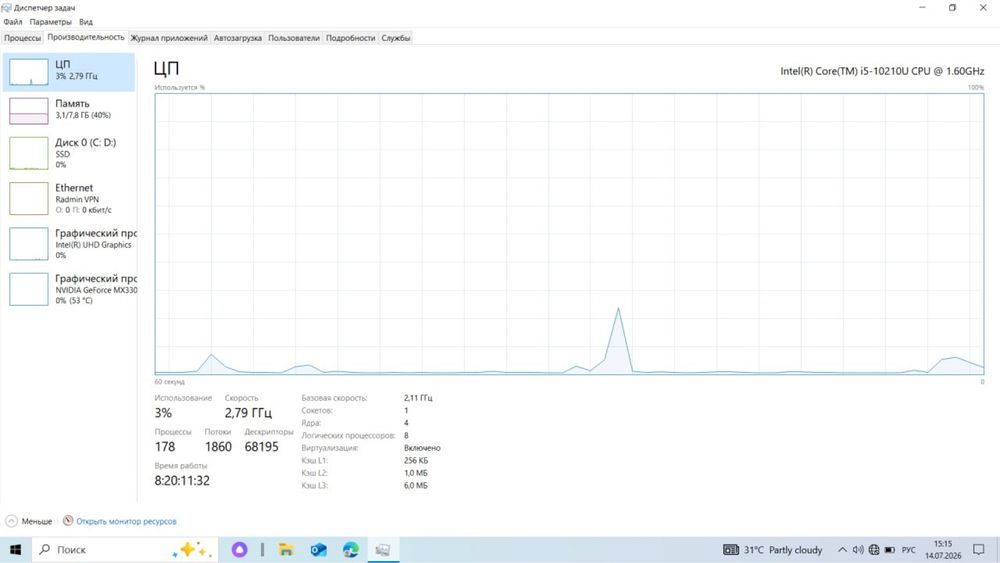This screenshot has height=563, width=1000.
Task: Open the Файл menu
Action: pyautogui.click(x=13, y=22)
